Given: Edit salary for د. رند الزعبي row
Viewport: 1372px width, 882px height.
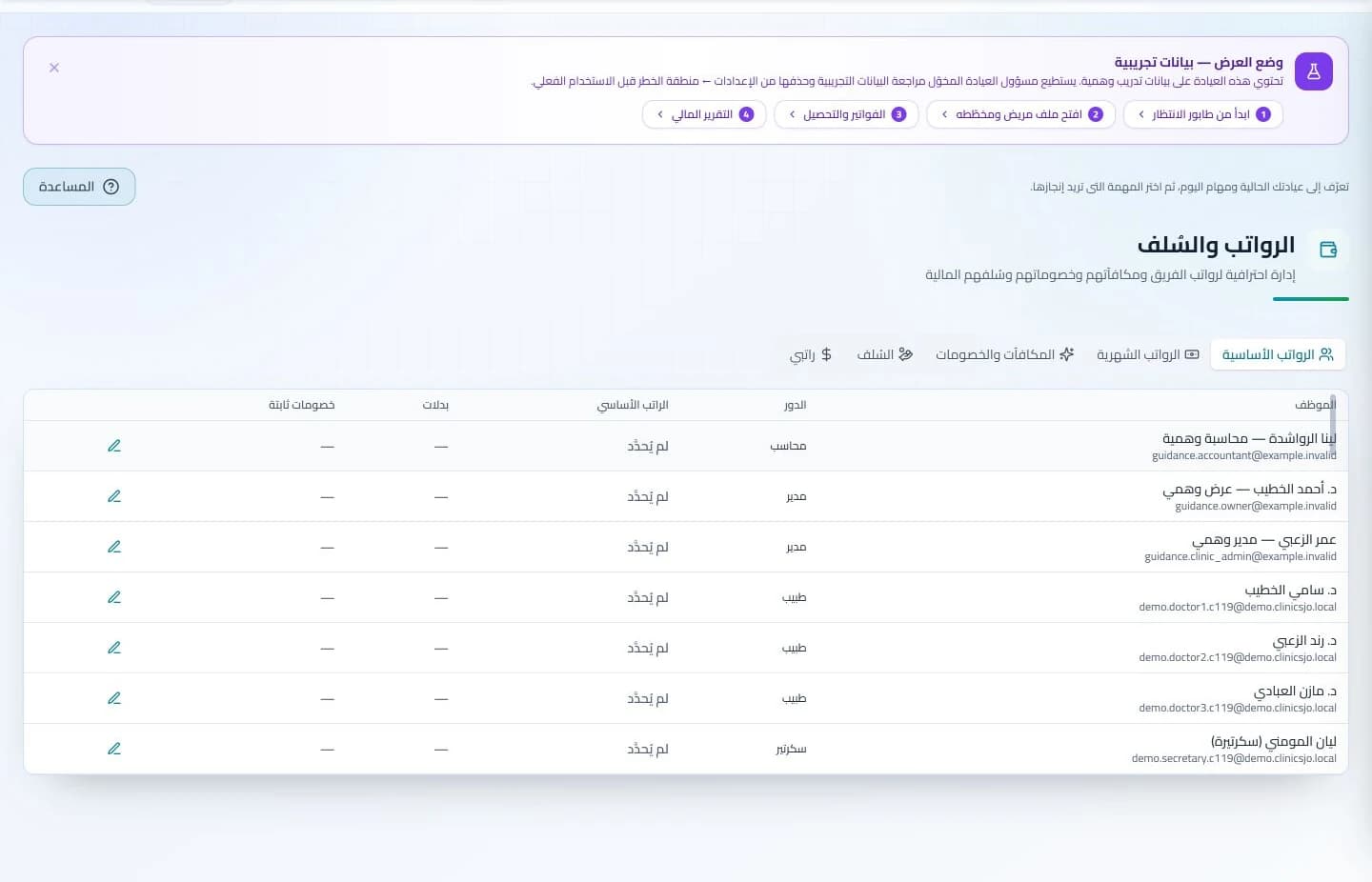Looking at the screenshot, I should pyautogui.click(x=114, y=648).
